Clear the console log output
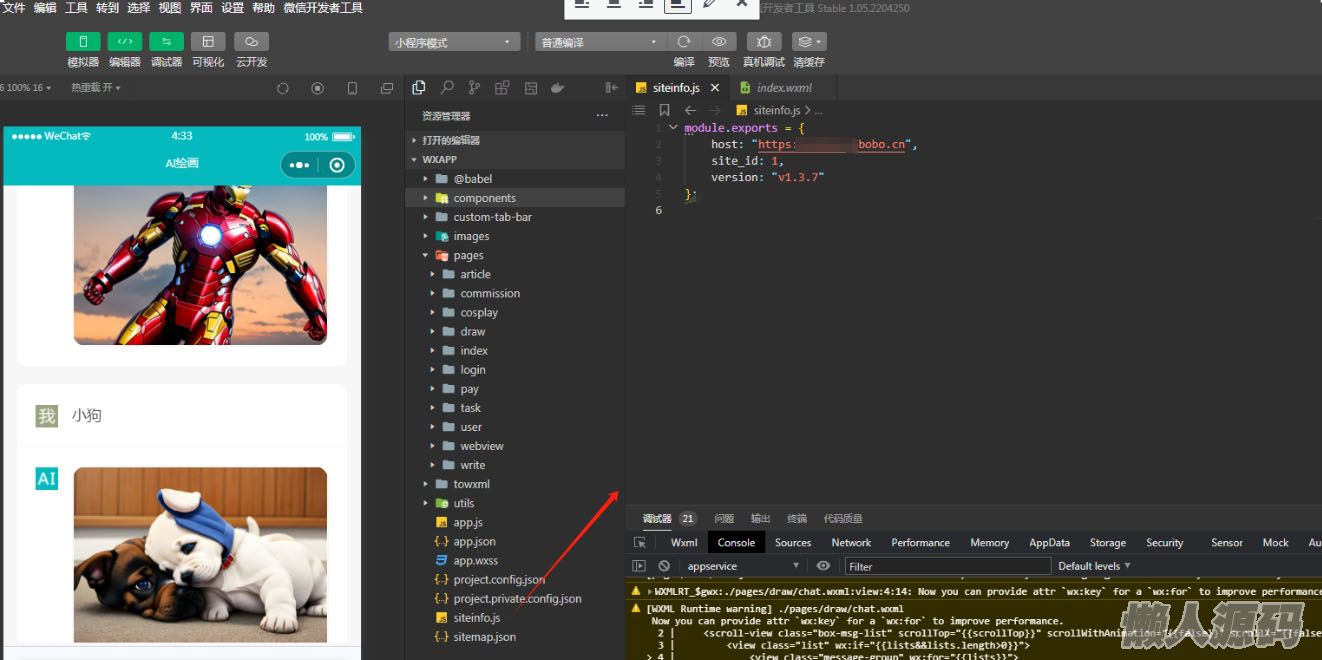Viewport: 1322px width, 660px height. (664, 566)
